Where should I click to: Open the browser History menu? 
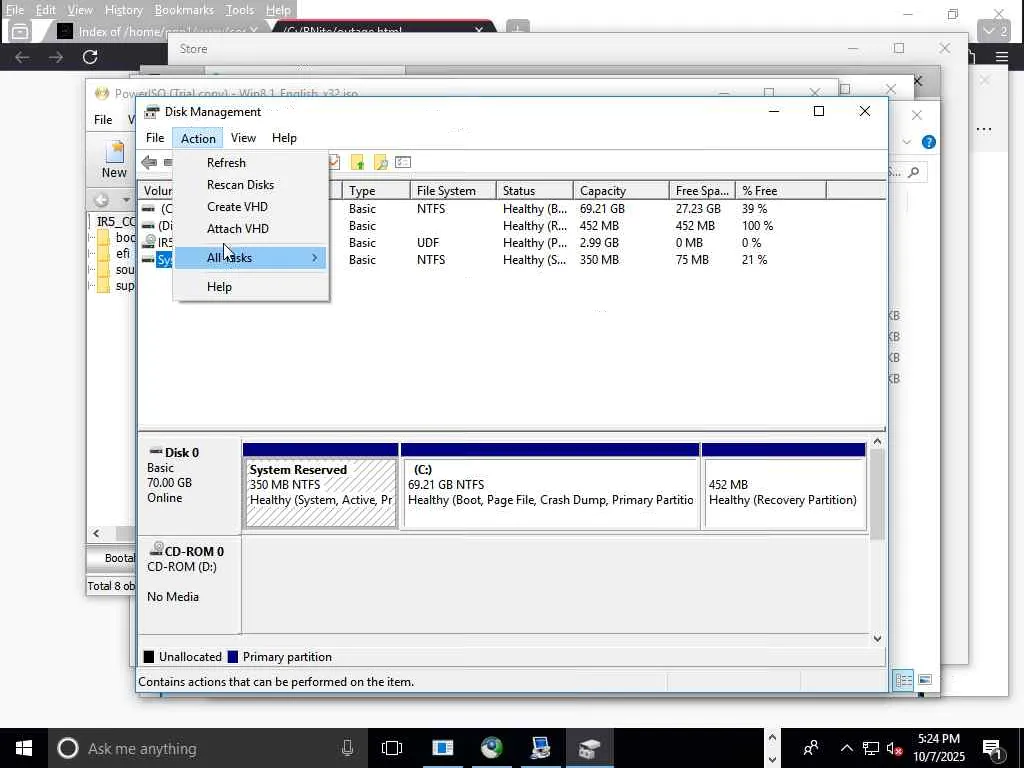[123, 10]
